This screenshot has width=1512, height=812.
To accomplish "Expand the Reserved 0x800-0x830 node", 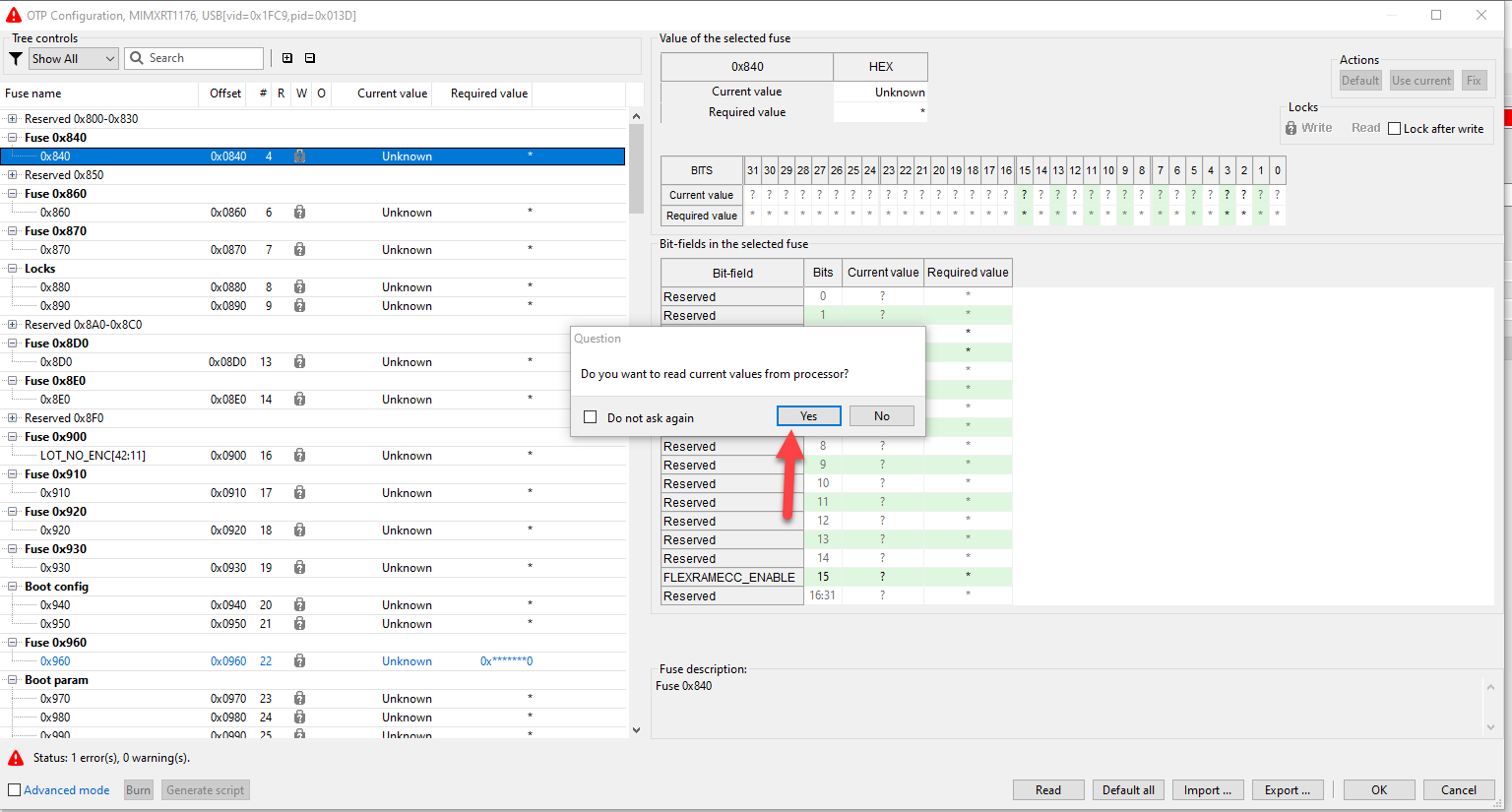I will pos(10,118).
